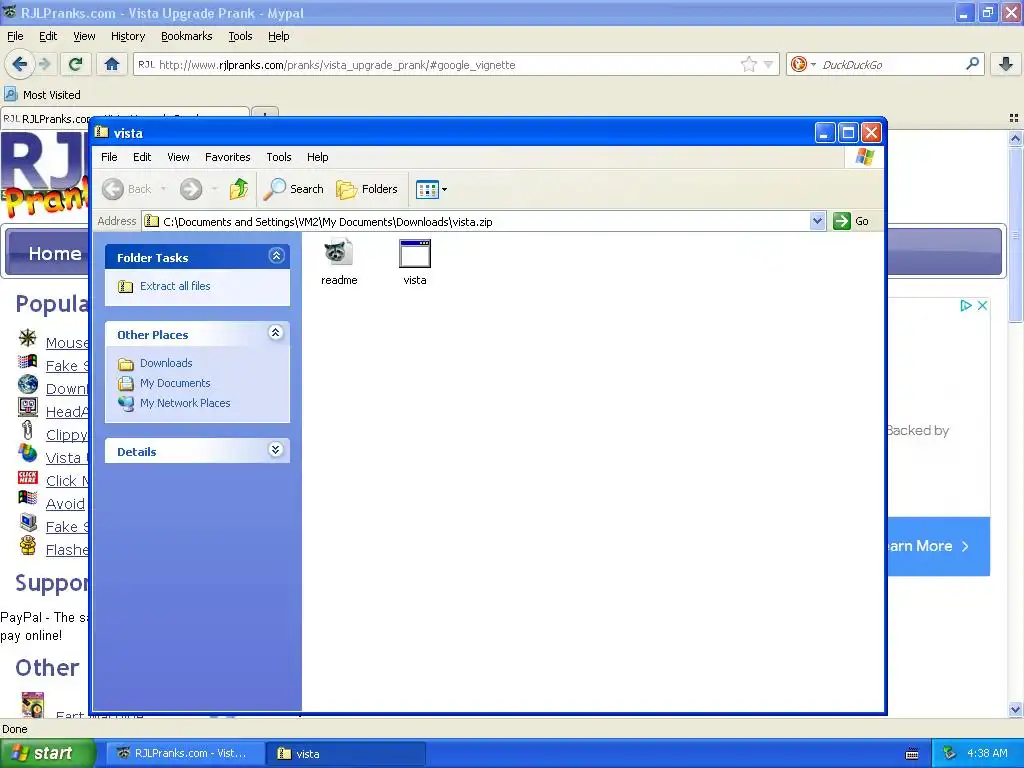This screenshot has height=768, width=1024.
Task: Toggle the Folders pane button
Action: [366, 189]
